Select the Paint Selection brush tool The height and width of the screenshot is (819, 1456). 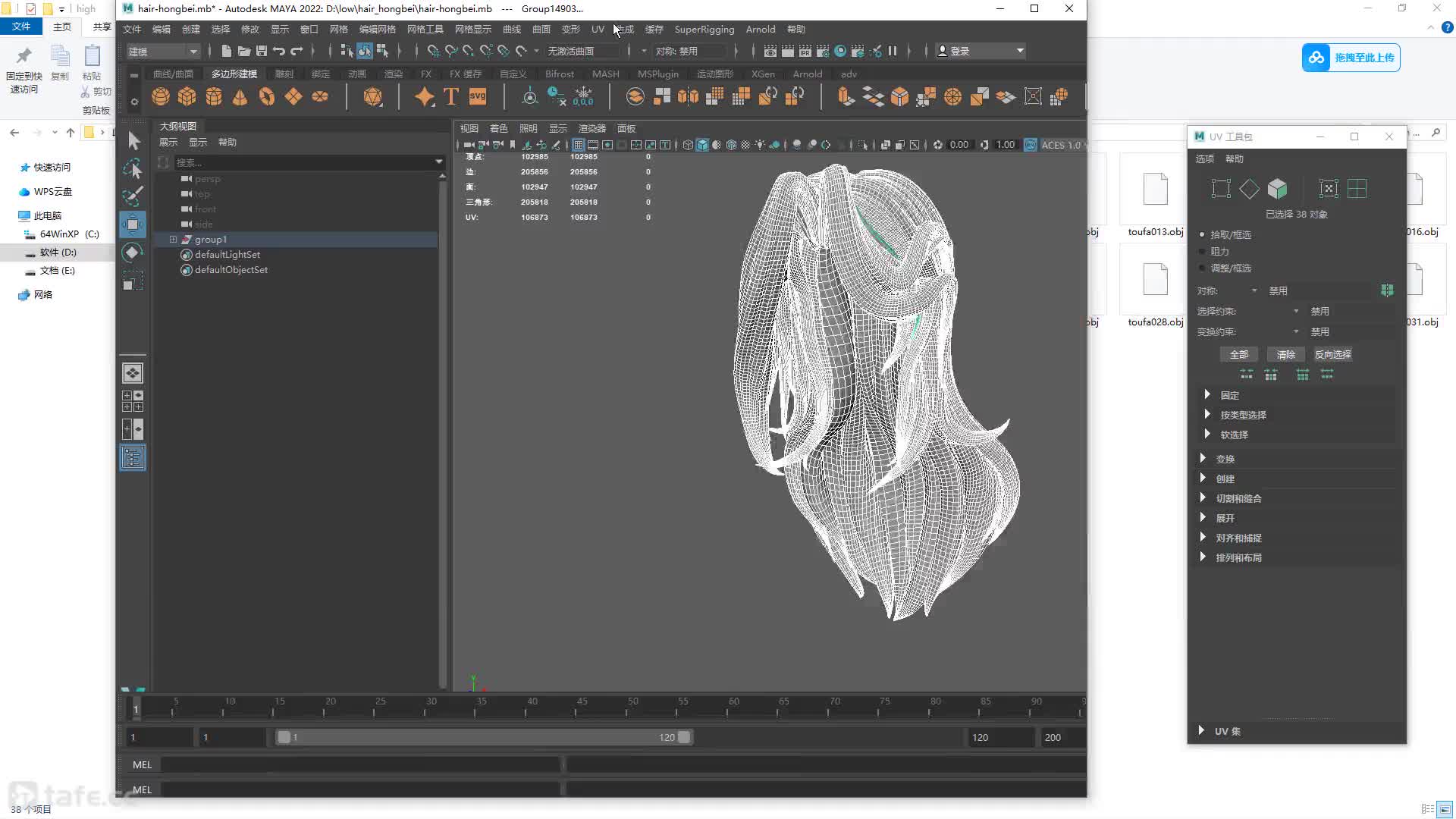133,196
